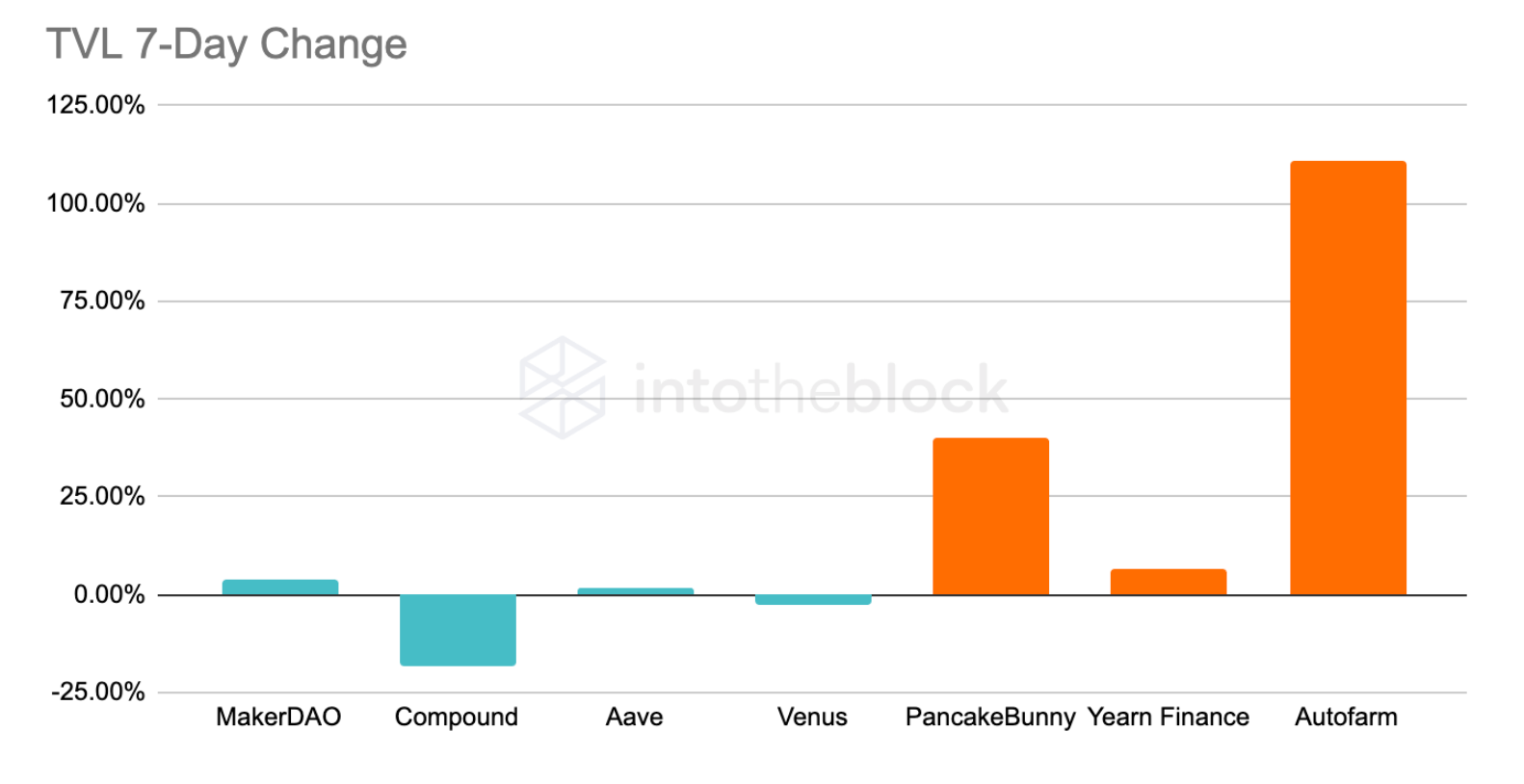Click the intotheblock cube logo watermark

coord(563,387)
